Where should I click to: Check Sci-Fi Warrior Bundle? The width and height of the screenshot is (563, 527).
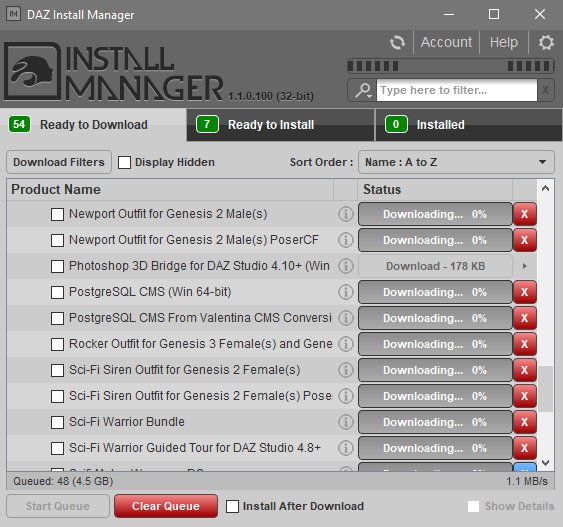(x=57, y=422)
